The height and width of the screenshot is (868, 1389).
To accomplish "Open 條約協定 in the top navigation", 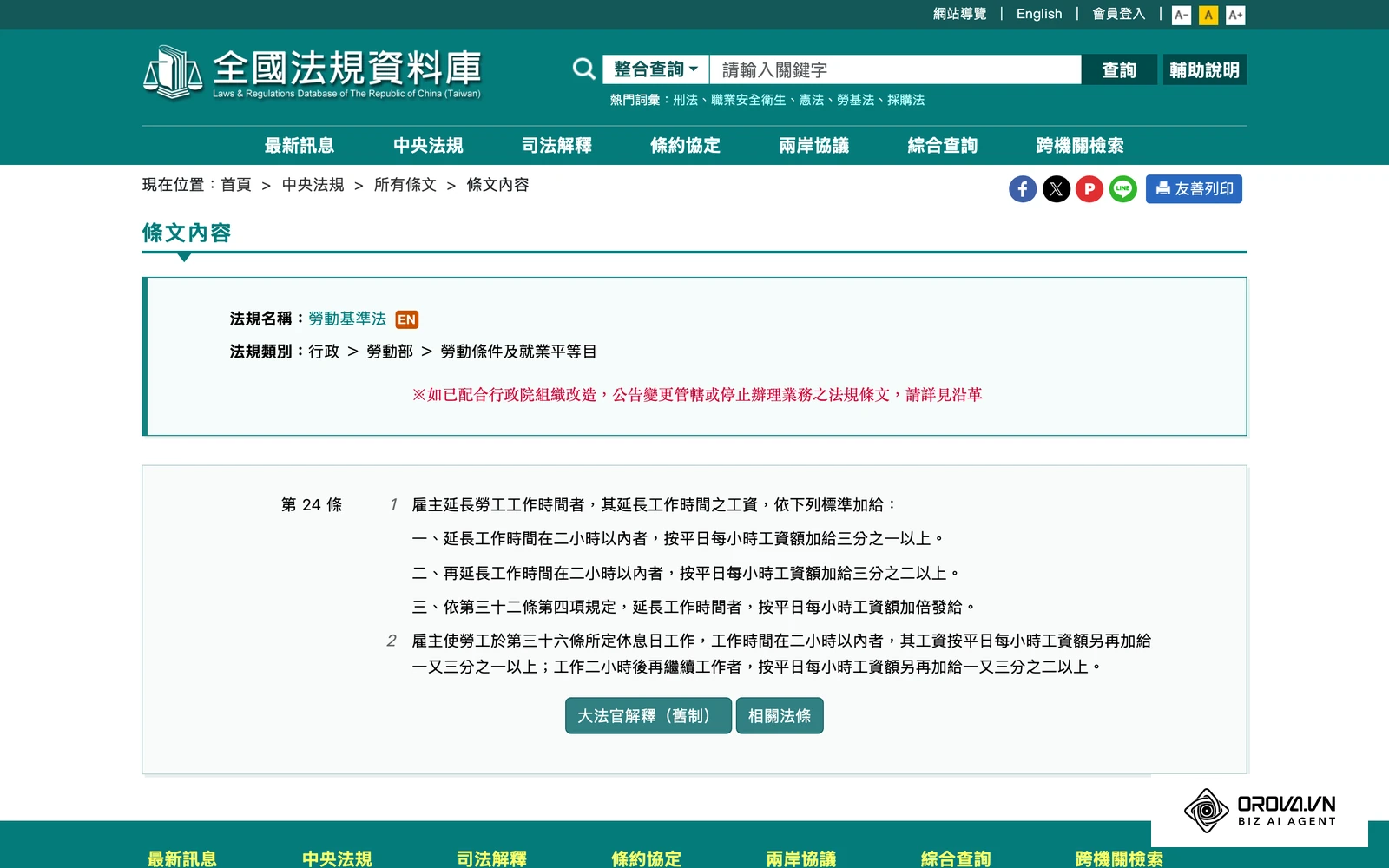I will click(684, 145).
